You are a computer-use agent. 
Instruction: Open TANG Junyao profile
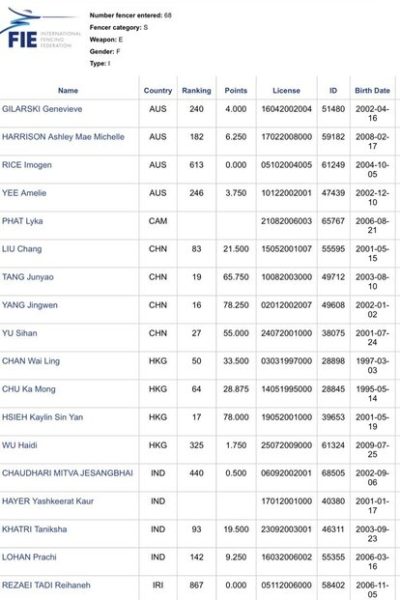click(28, 277)
